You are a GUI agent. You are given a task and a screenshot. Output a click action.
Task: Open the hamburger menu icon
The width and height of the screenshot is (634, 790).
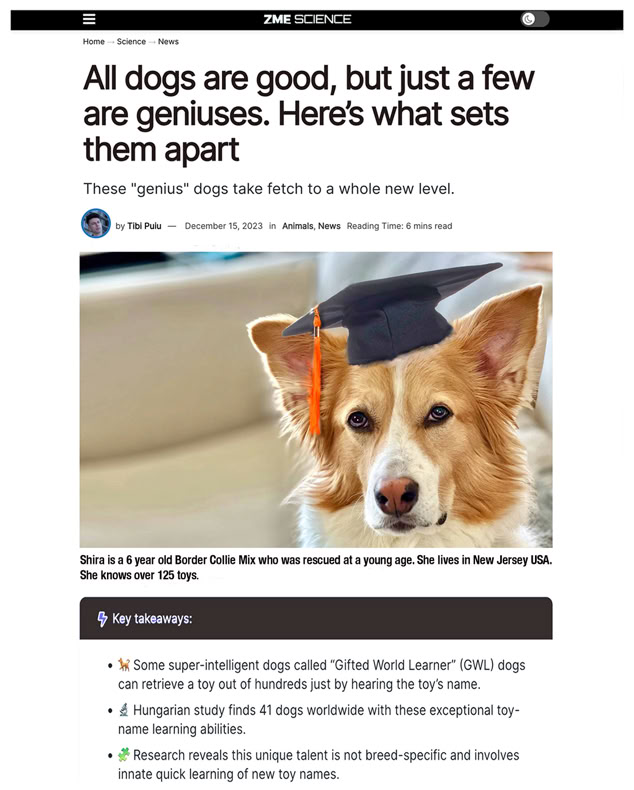89,19
